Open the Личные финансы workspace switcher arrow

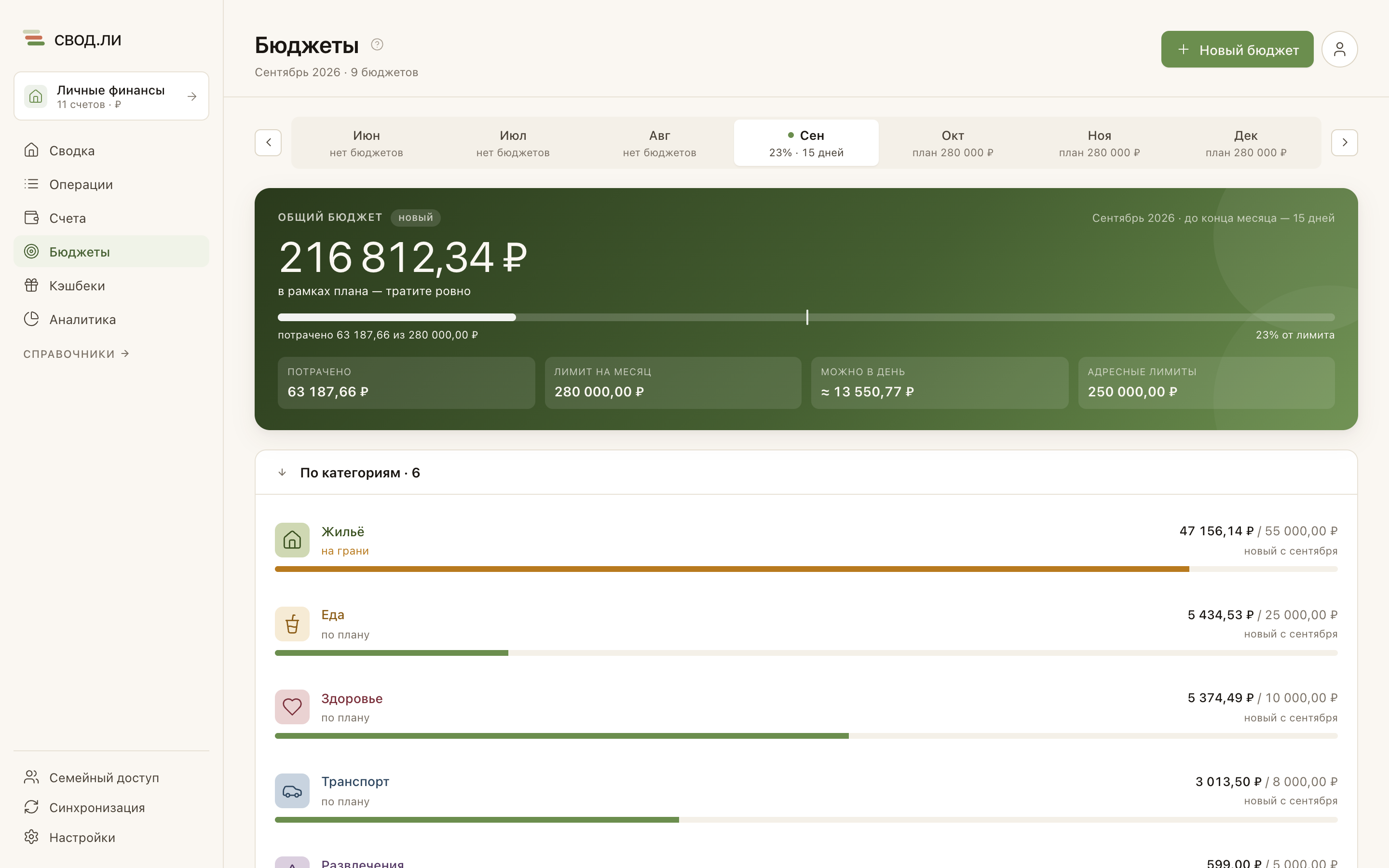(191, 96)
